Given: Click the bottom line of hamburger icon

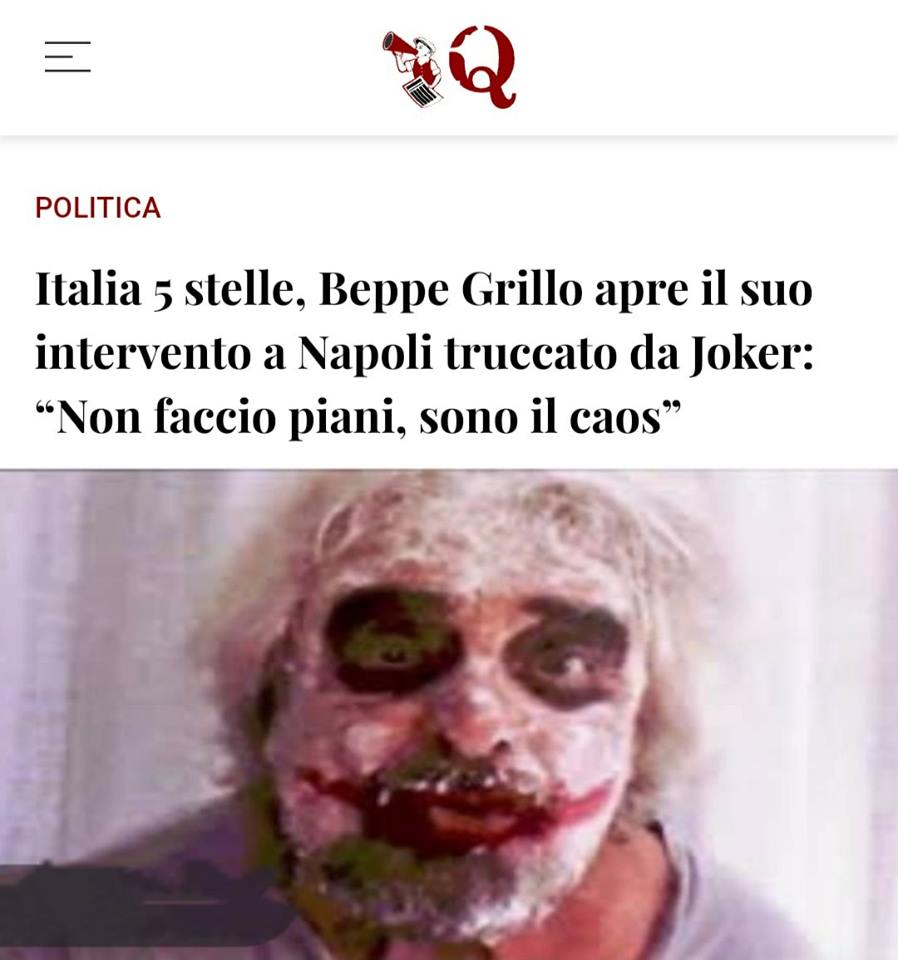Looking at the screenshot, I should [67, 71].
